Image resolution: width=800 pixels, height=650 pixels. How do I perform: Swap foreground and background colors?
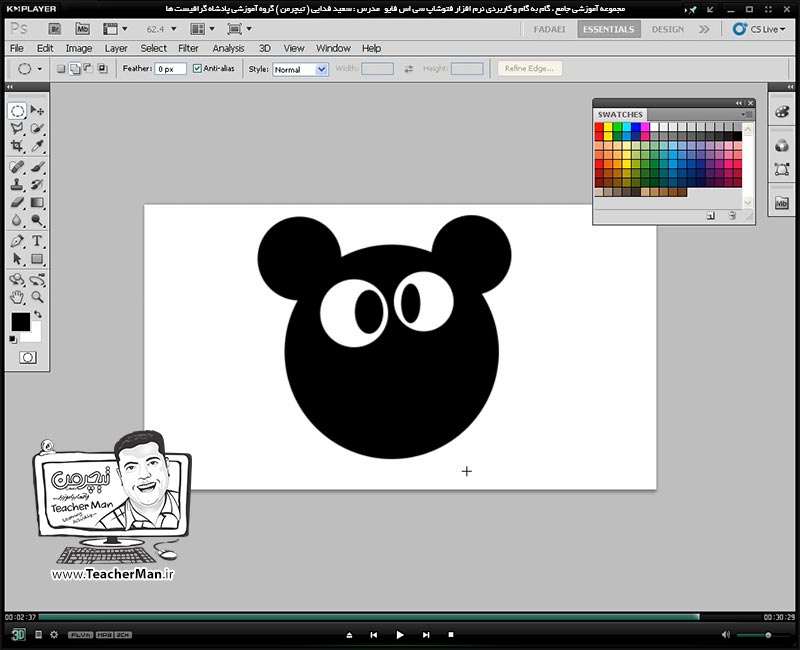tap(38, 314)
